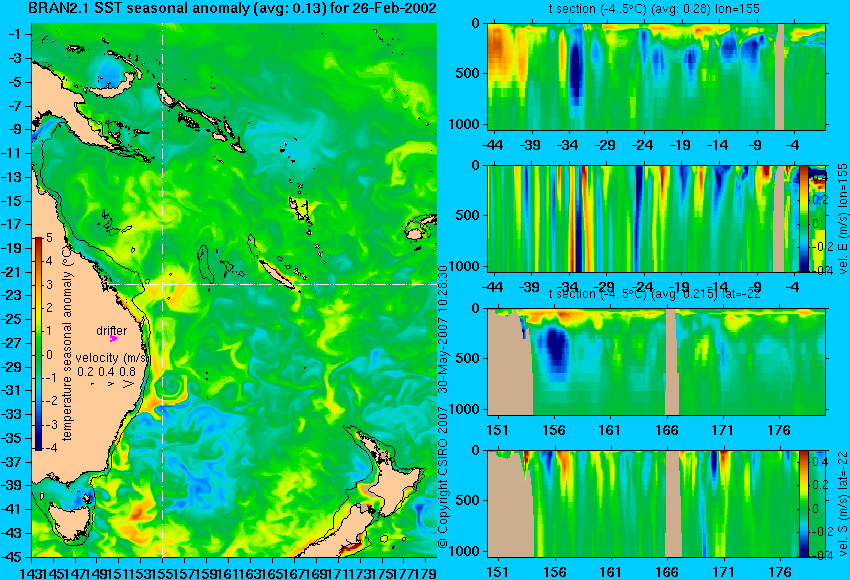Click tick "-44" under the lon=155 temperature section
This screenshot has width=850, height=580.
[492, 145]
